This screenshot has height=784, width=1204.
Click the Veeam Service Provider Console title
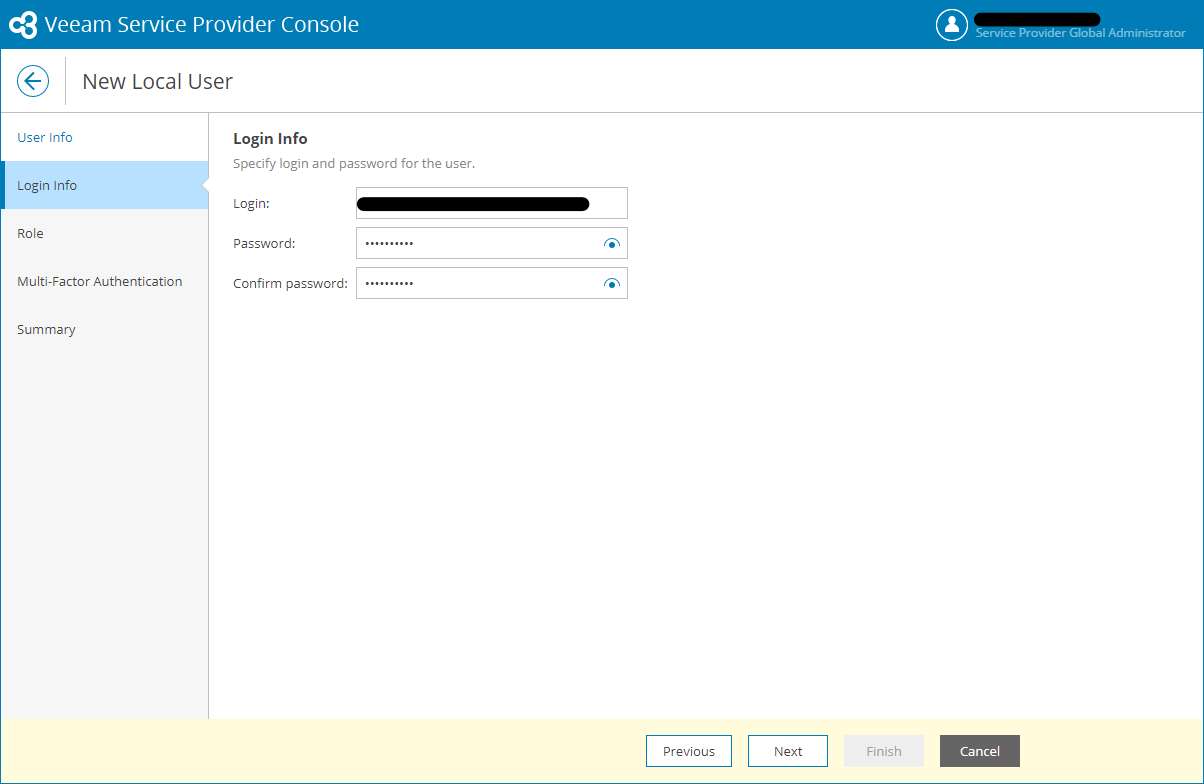pyautogui.click(x=201, y=25)
